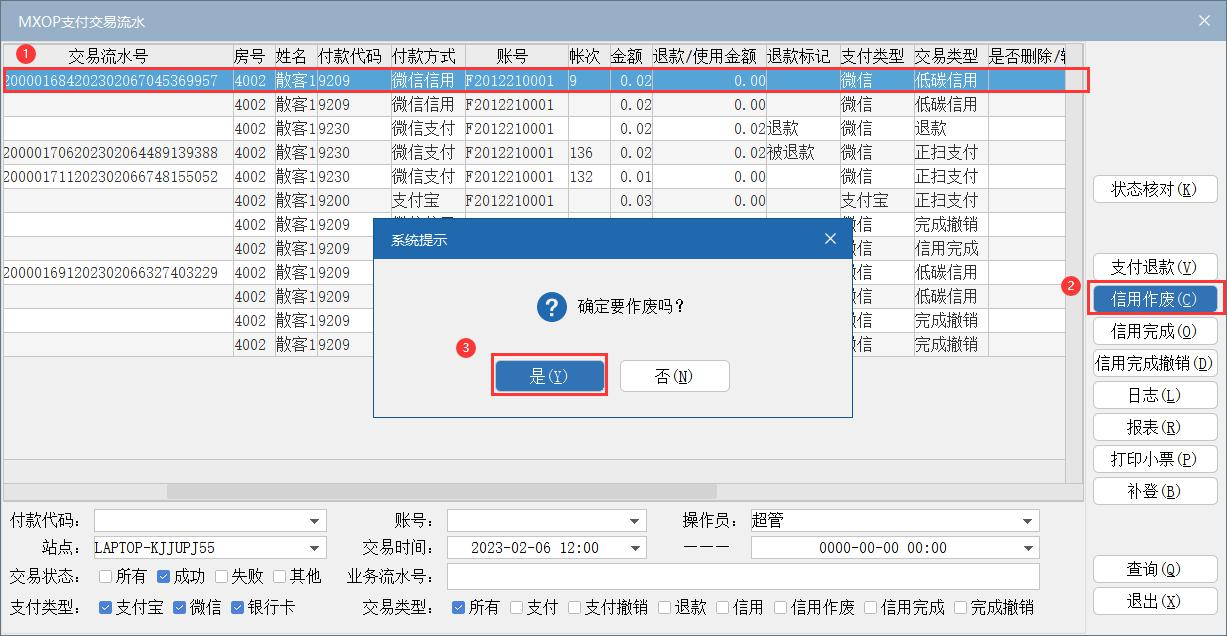Click the 姓名 column header
Image resolution: width=1227 pixels, height=636 pixels.
coord(295,56)
